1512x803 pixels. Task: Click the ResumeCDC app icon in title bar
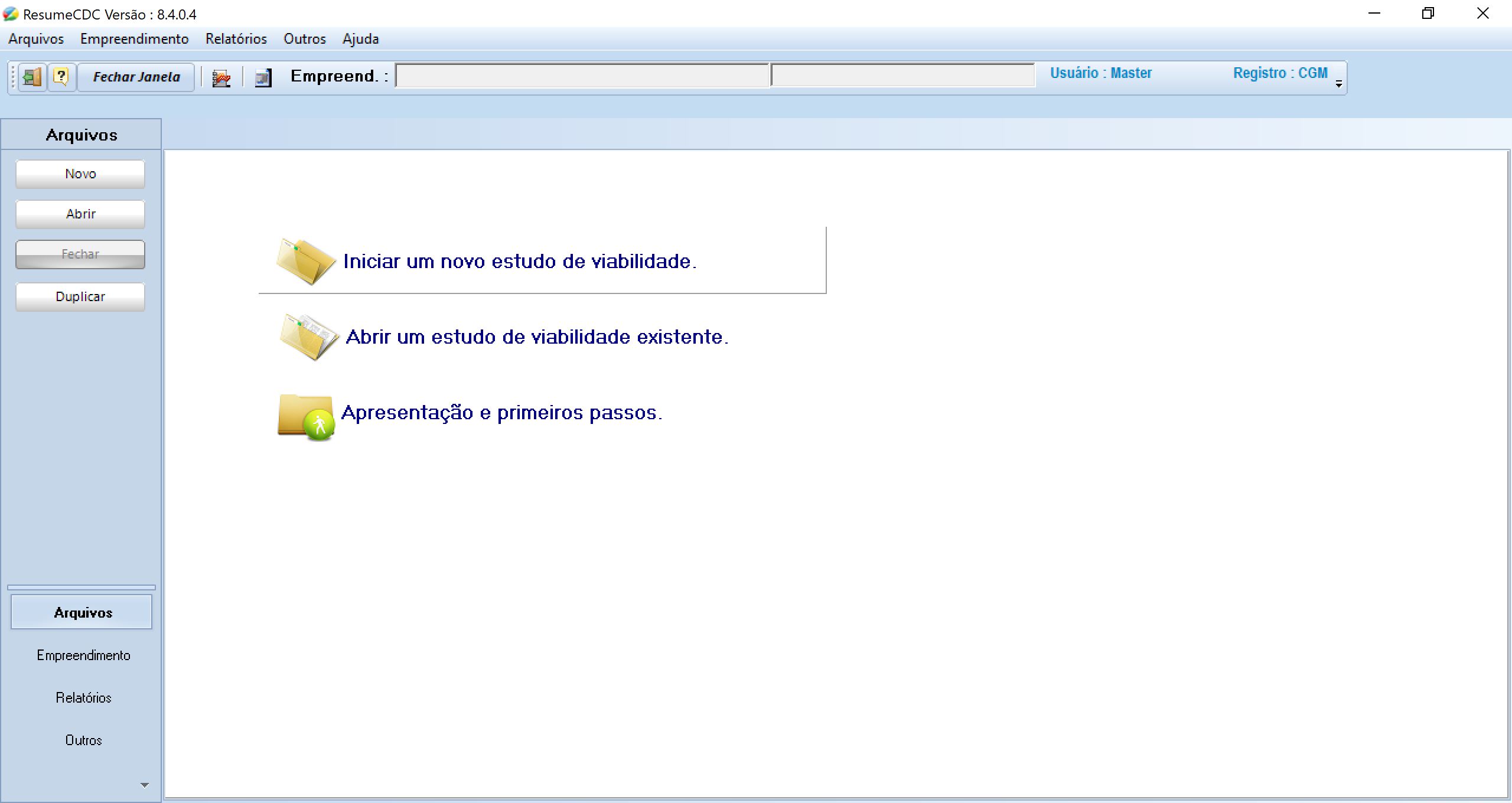coord(11,14)
